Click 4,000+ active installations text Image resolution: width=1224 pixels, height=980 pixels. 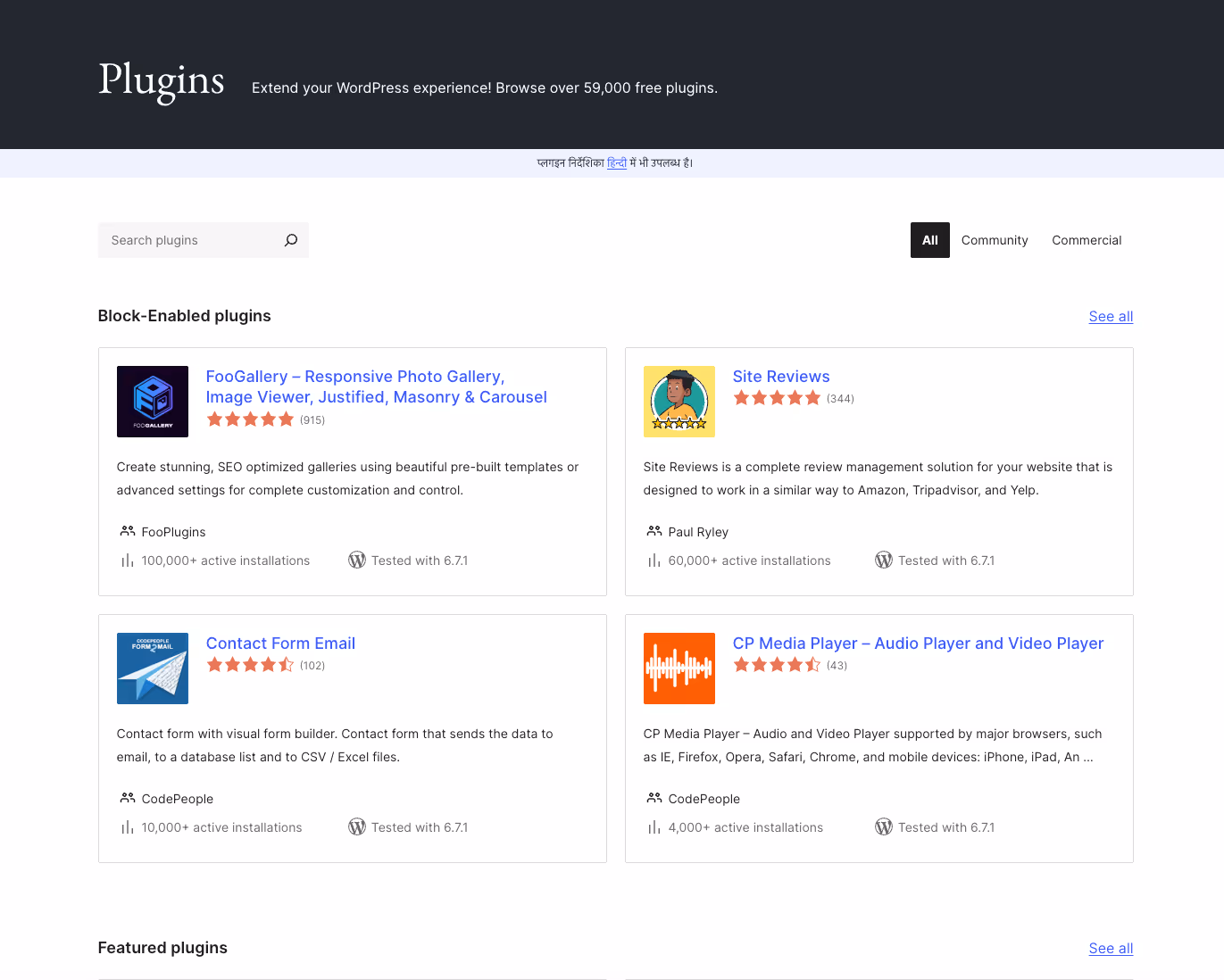pos(745,827)
